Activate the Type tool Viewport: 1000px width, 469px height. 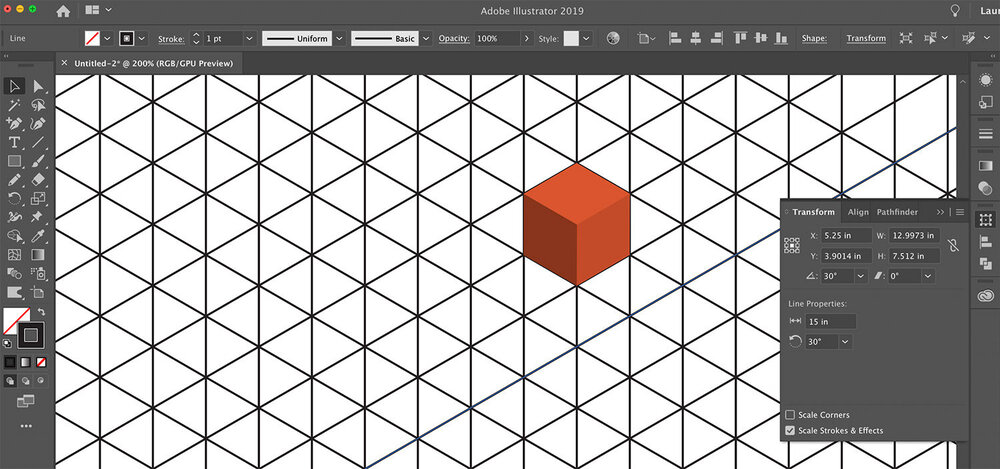pyautogui.click(x=15, y=142)
